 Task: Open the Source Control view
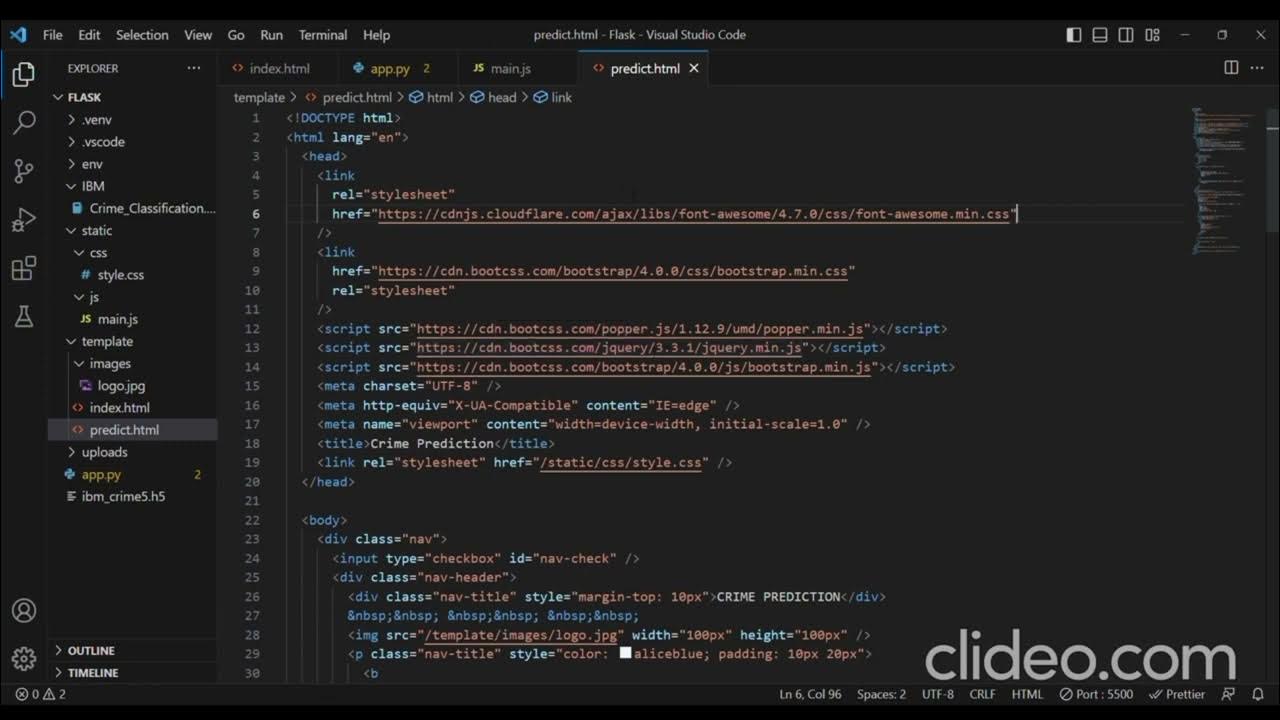pos(23,171)
